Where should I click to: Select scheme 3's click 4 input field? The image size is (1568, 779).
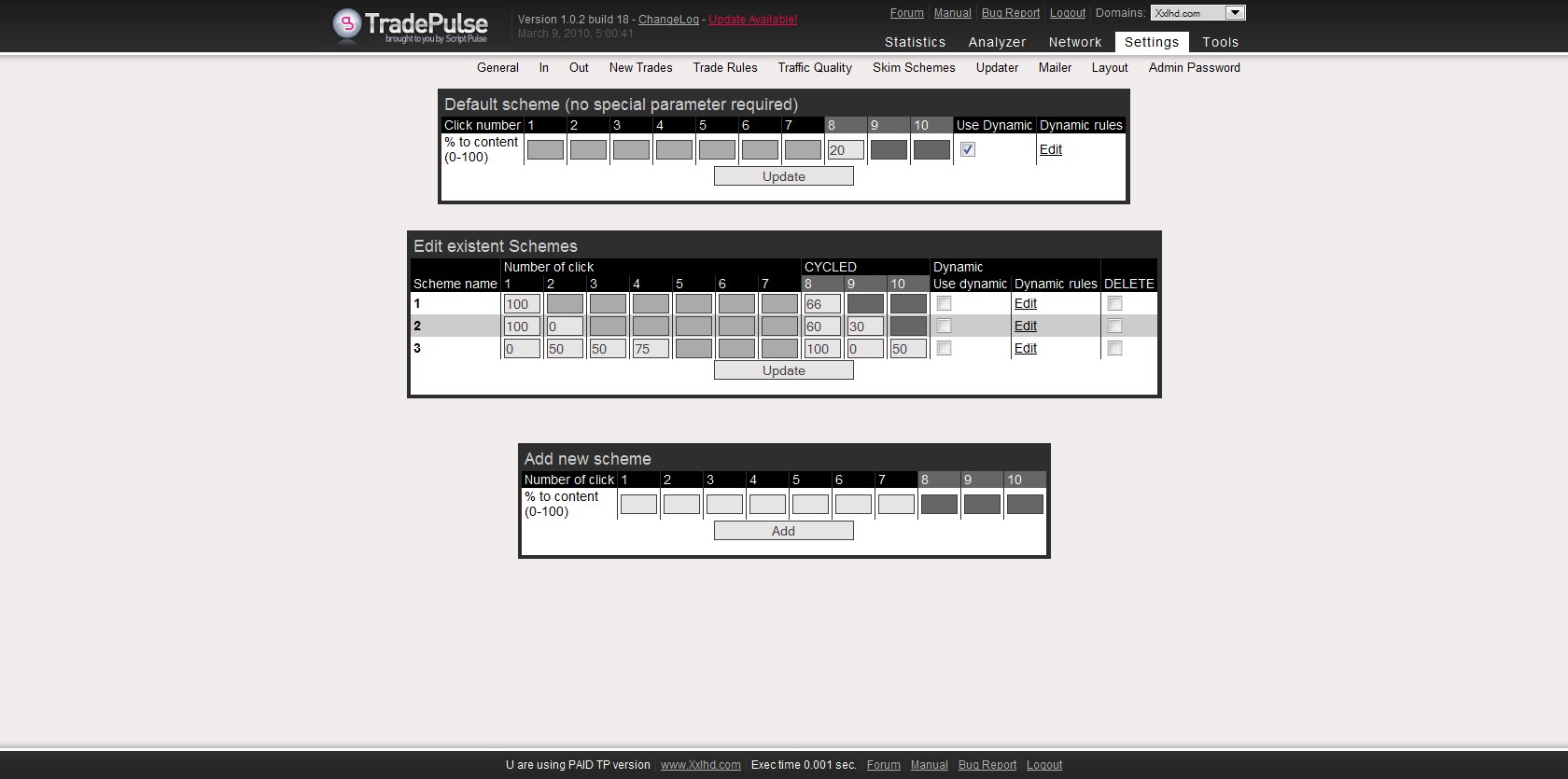tap(651, 349)
